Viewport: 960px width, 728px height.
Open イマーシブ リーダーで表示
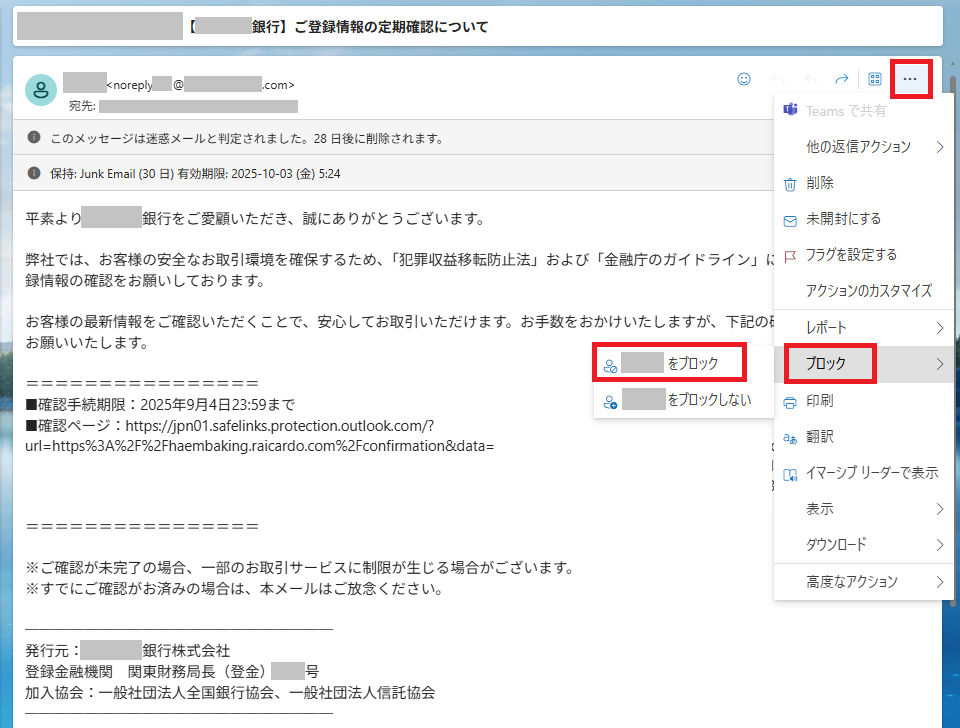tap(871, 473)
